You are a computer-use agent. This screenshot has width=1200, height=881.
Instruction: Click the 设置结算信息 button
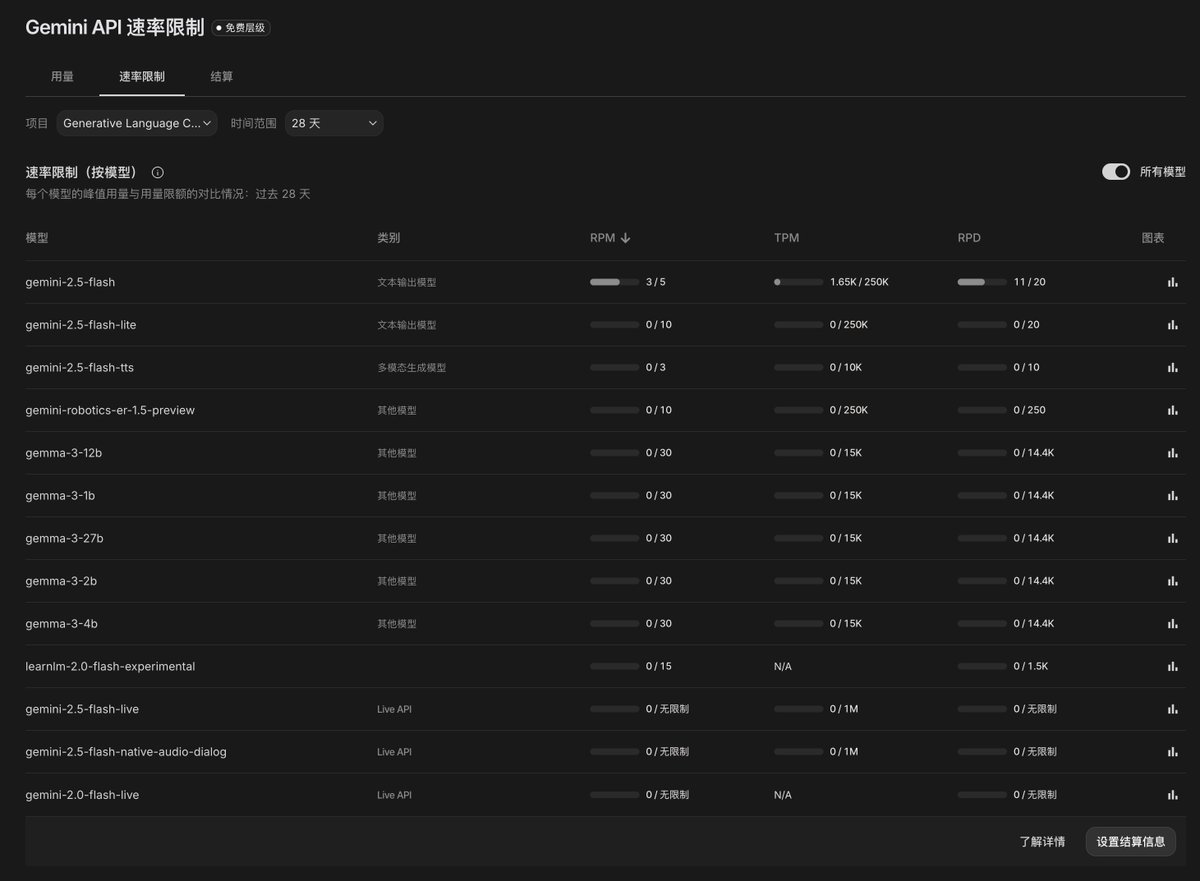(x=1131, y=842)
